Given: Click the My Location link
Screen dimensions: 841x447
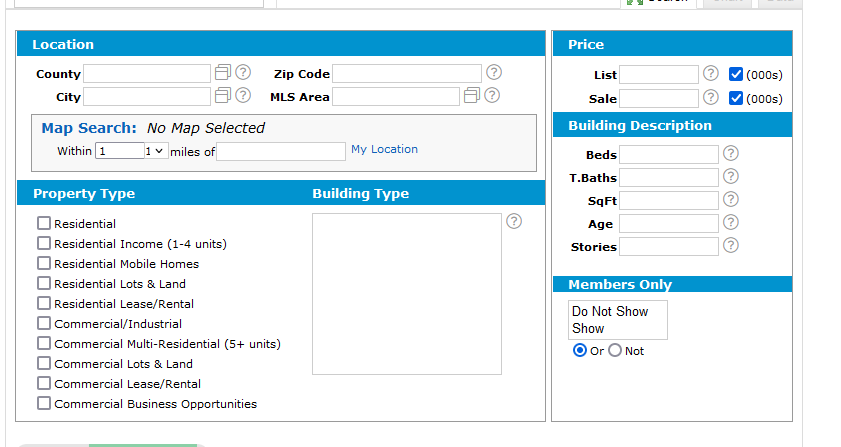Looking at the screenshot, I should (384, 149).
